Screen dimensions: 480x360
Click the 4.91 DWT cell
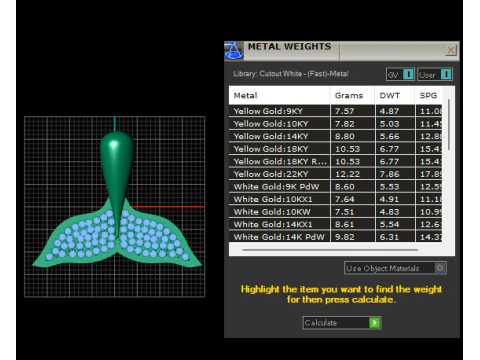tap(395, 199)
